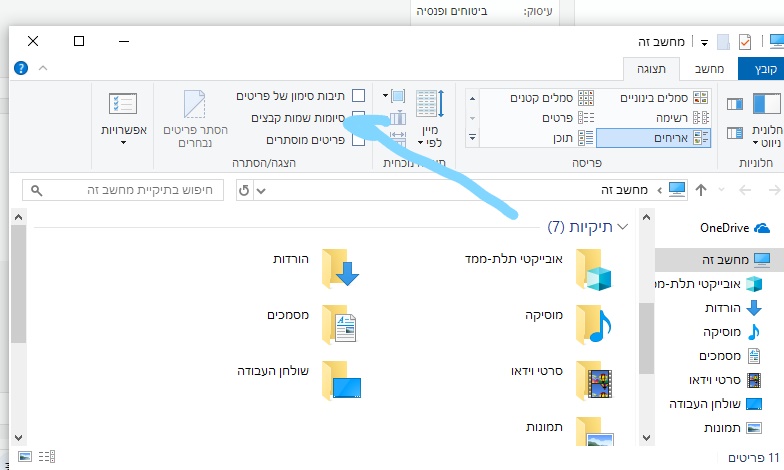
Task: Choose the Content layout (תוכן)
Action: (573, 138)
